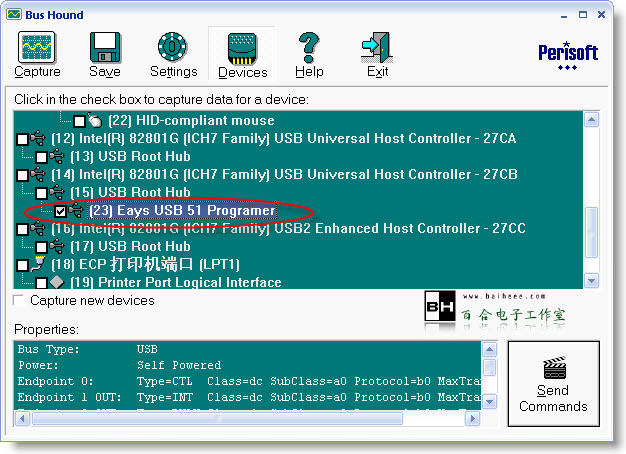The height and width of the screenshot is (454, 626).
Task: Check the [18] ECP LPT1 checkbox
Action: click(x=22, y=265)
